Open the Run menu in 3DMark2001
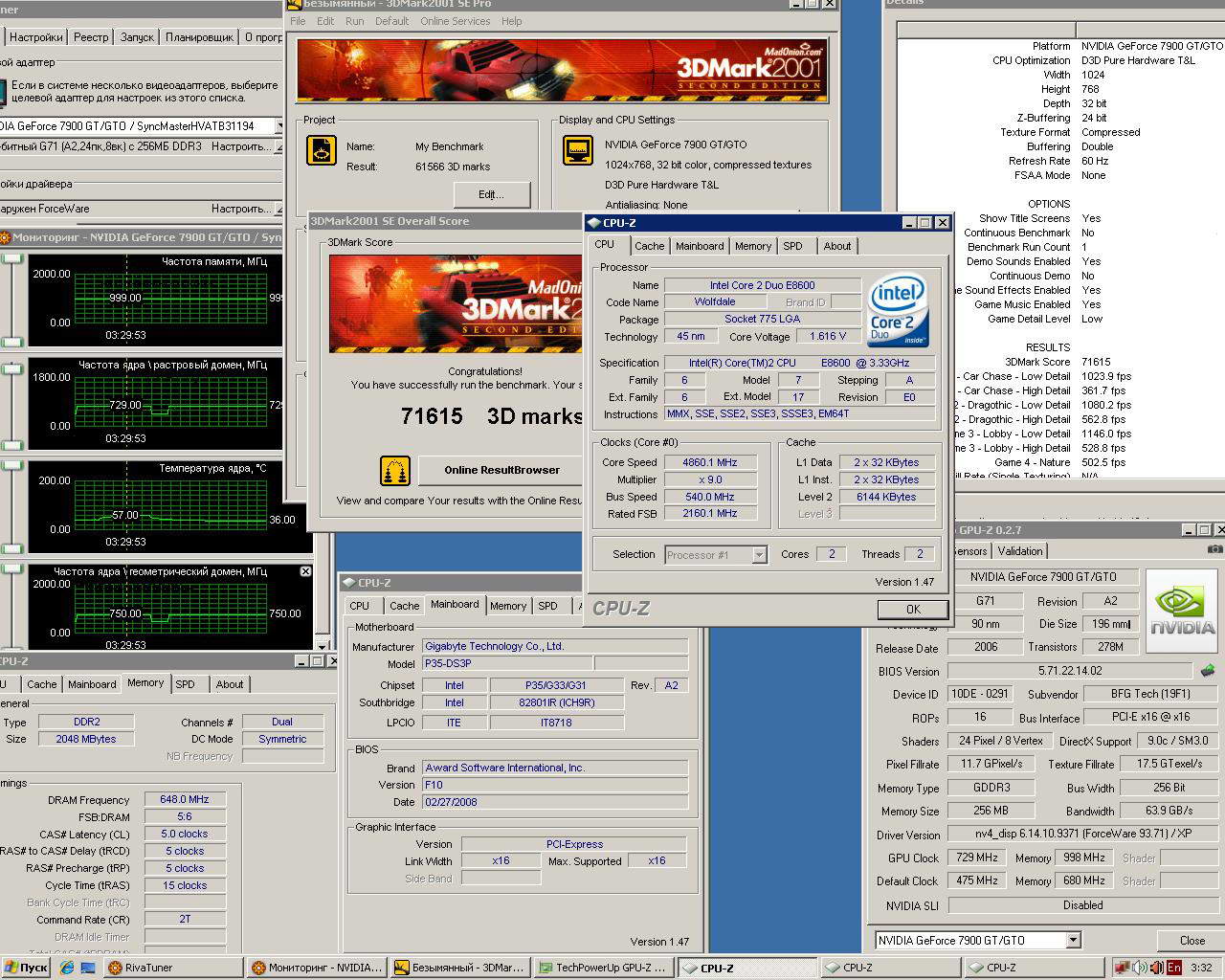Viewport: 1225px width, 980px height. (354, 21)
